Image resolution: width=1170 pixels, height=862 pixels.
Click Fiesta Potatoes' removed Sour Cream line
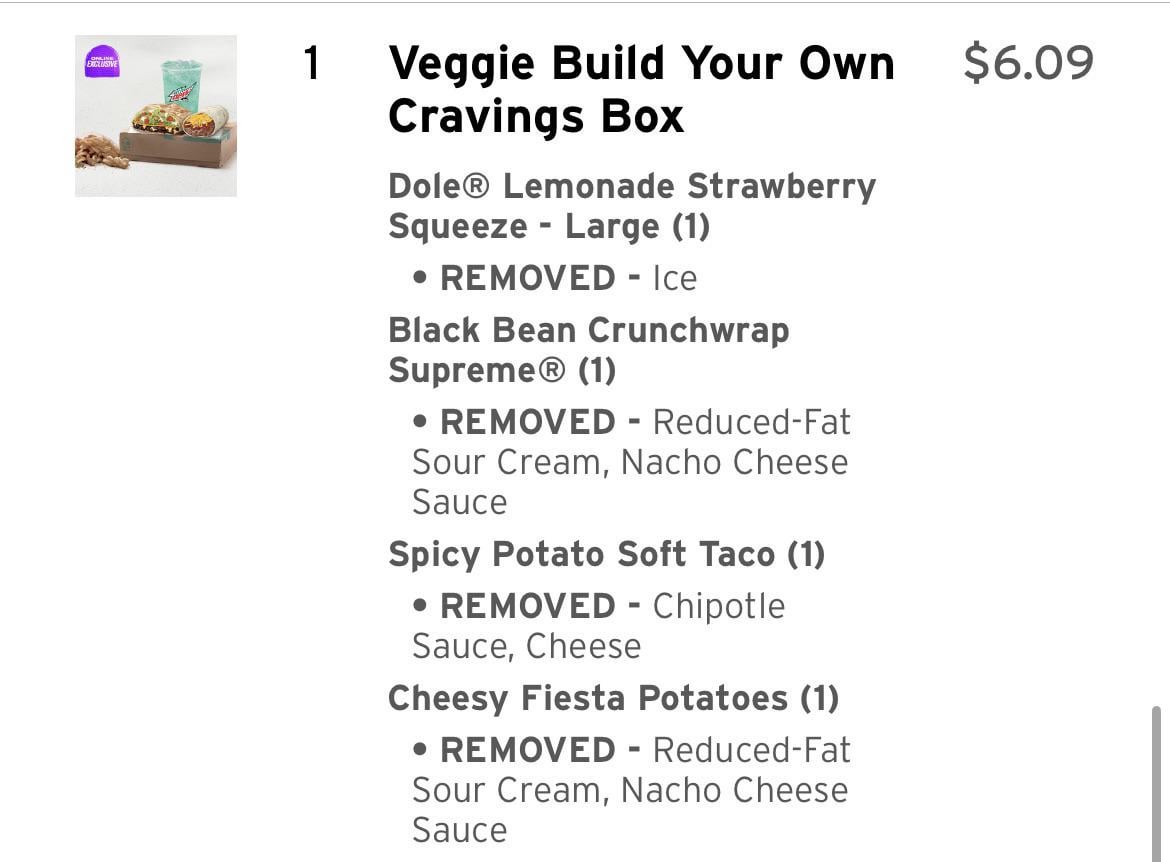630,790
